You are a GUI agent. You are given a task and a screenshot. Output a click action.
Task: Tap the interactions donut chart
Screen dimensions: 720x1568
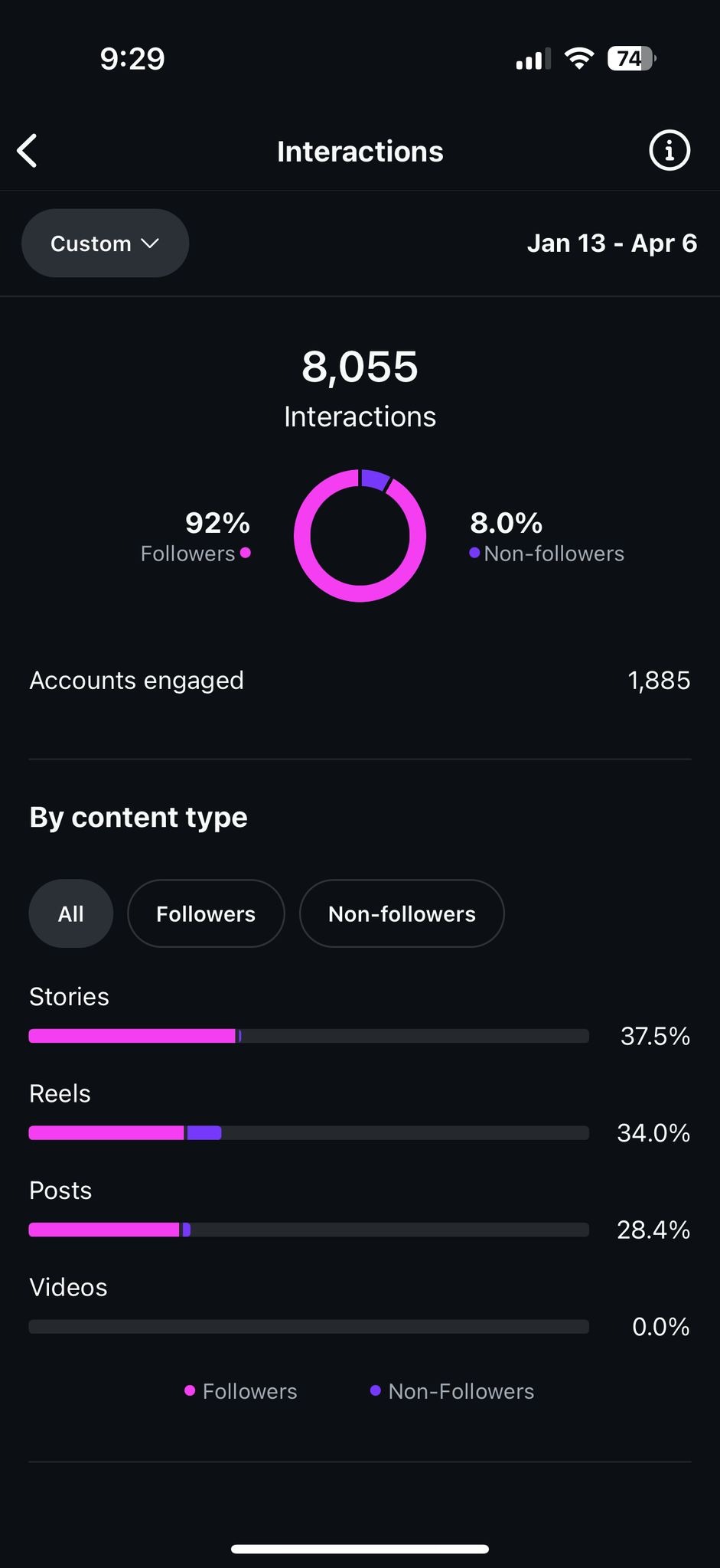point(360,536)
